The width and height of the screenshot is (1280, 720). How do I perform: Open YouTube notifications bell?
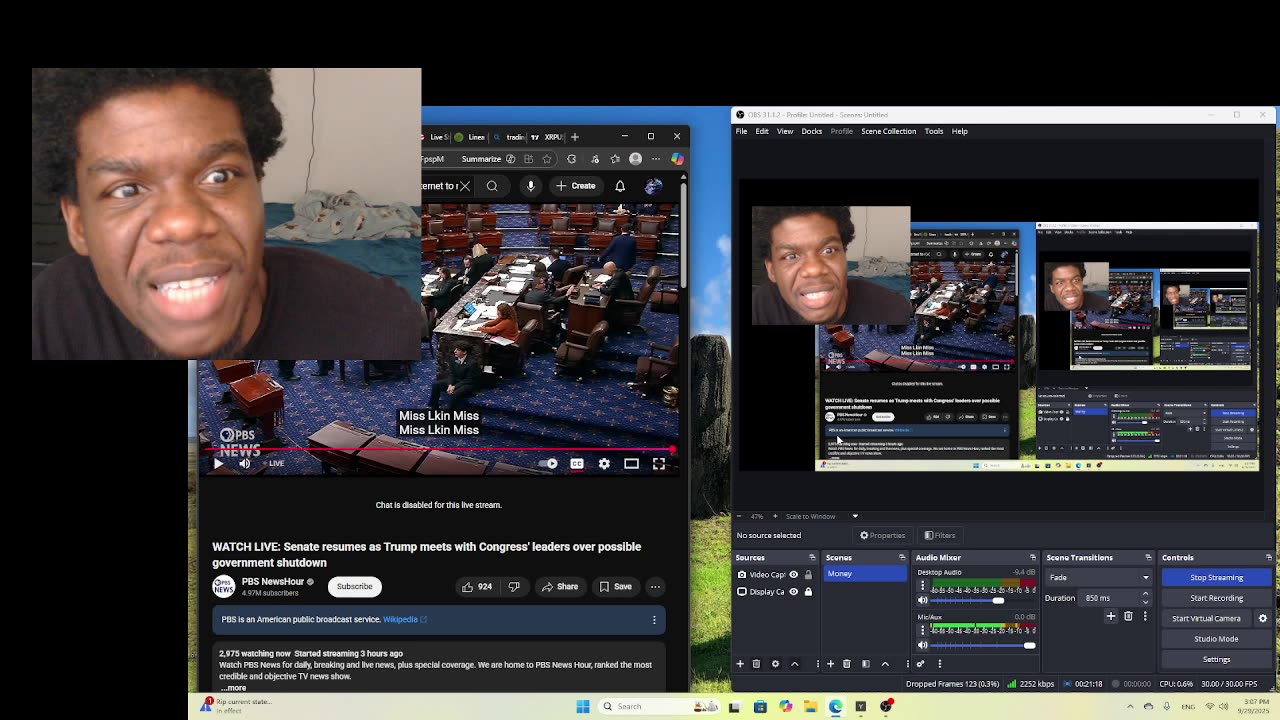620,186
